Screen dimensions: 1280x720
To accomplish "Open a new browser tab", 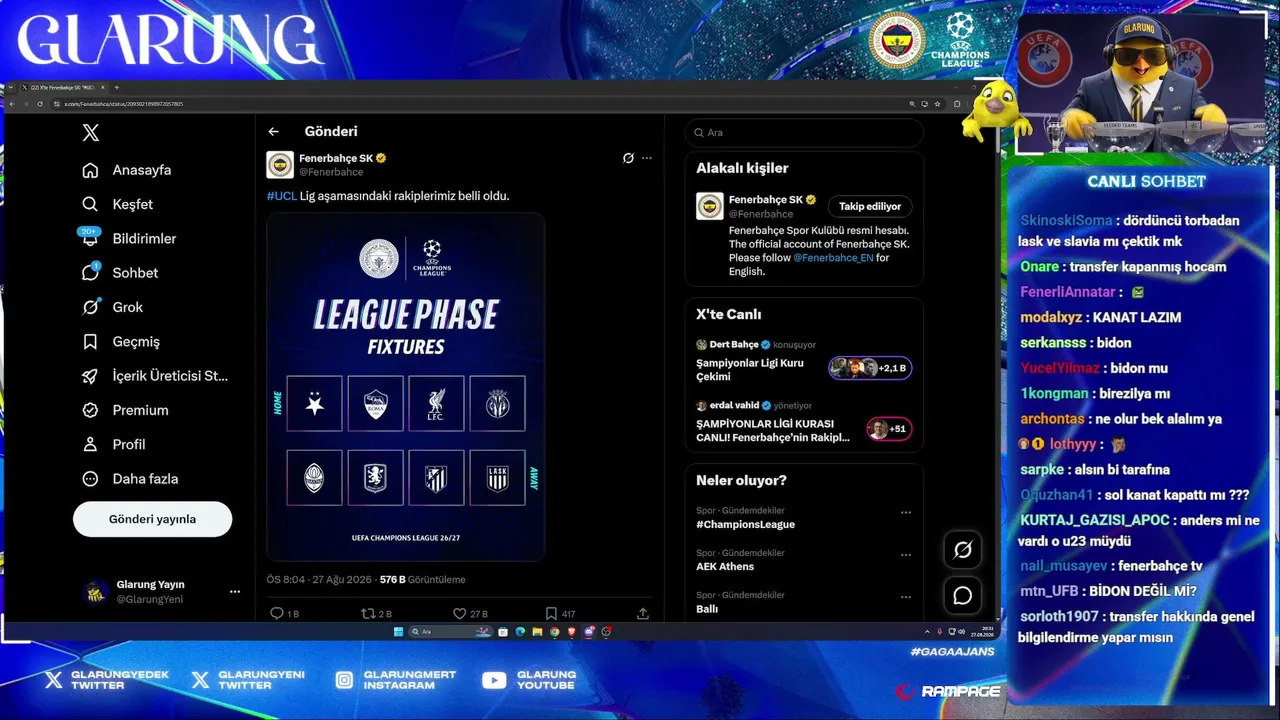I will point(116,88).
